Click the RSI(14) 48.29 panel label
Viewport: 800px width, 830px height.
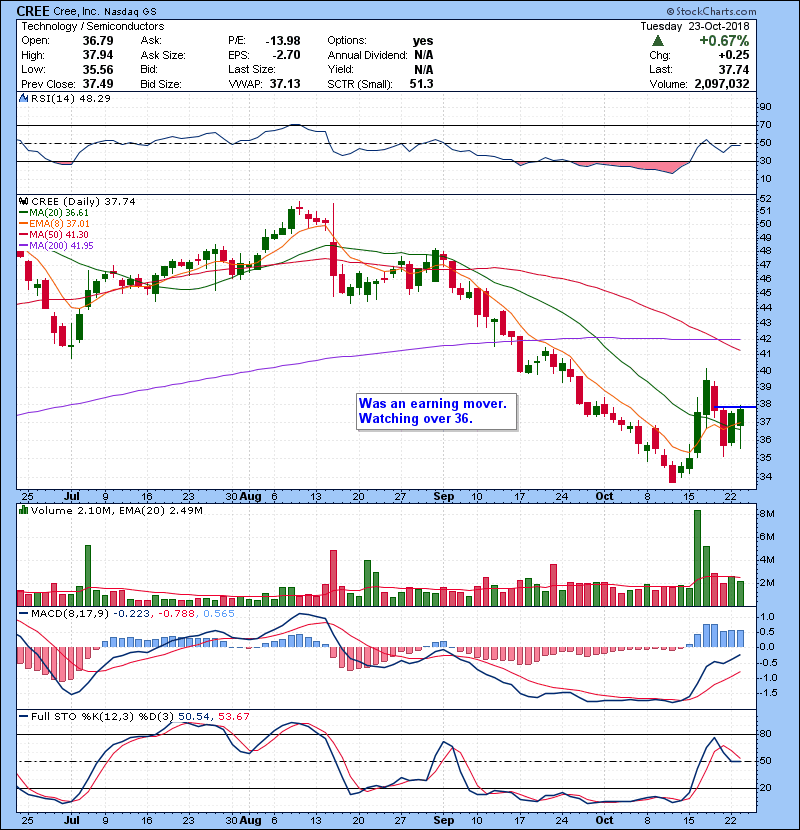(70, 98)
